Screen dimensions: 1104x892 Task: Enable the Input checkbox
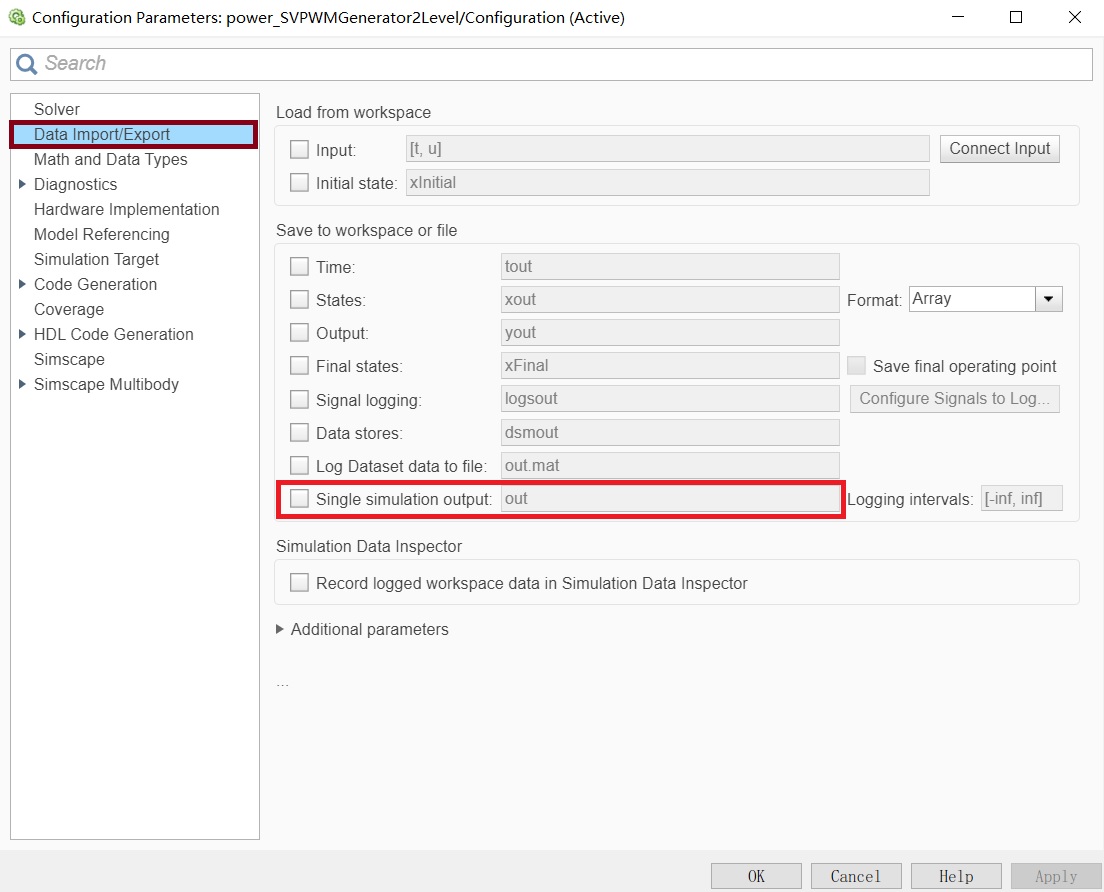coord(299,149)
